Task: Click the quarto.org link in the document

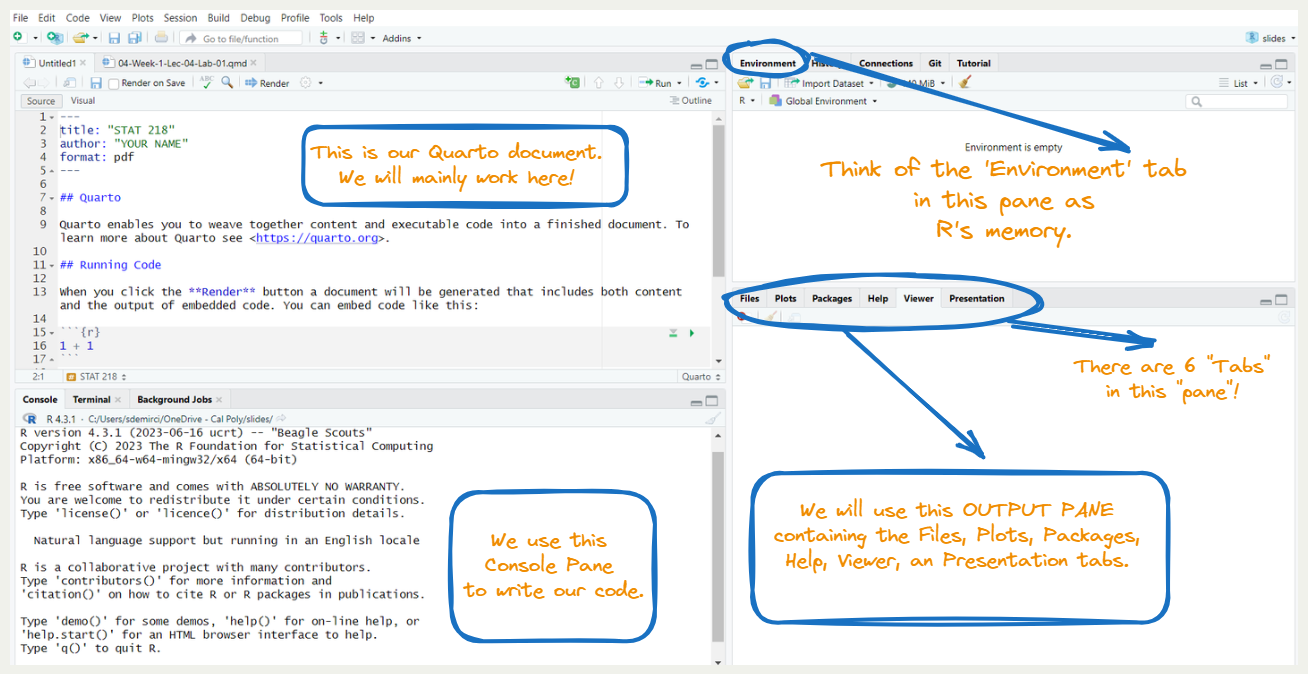Action: (x=319, y=238)
